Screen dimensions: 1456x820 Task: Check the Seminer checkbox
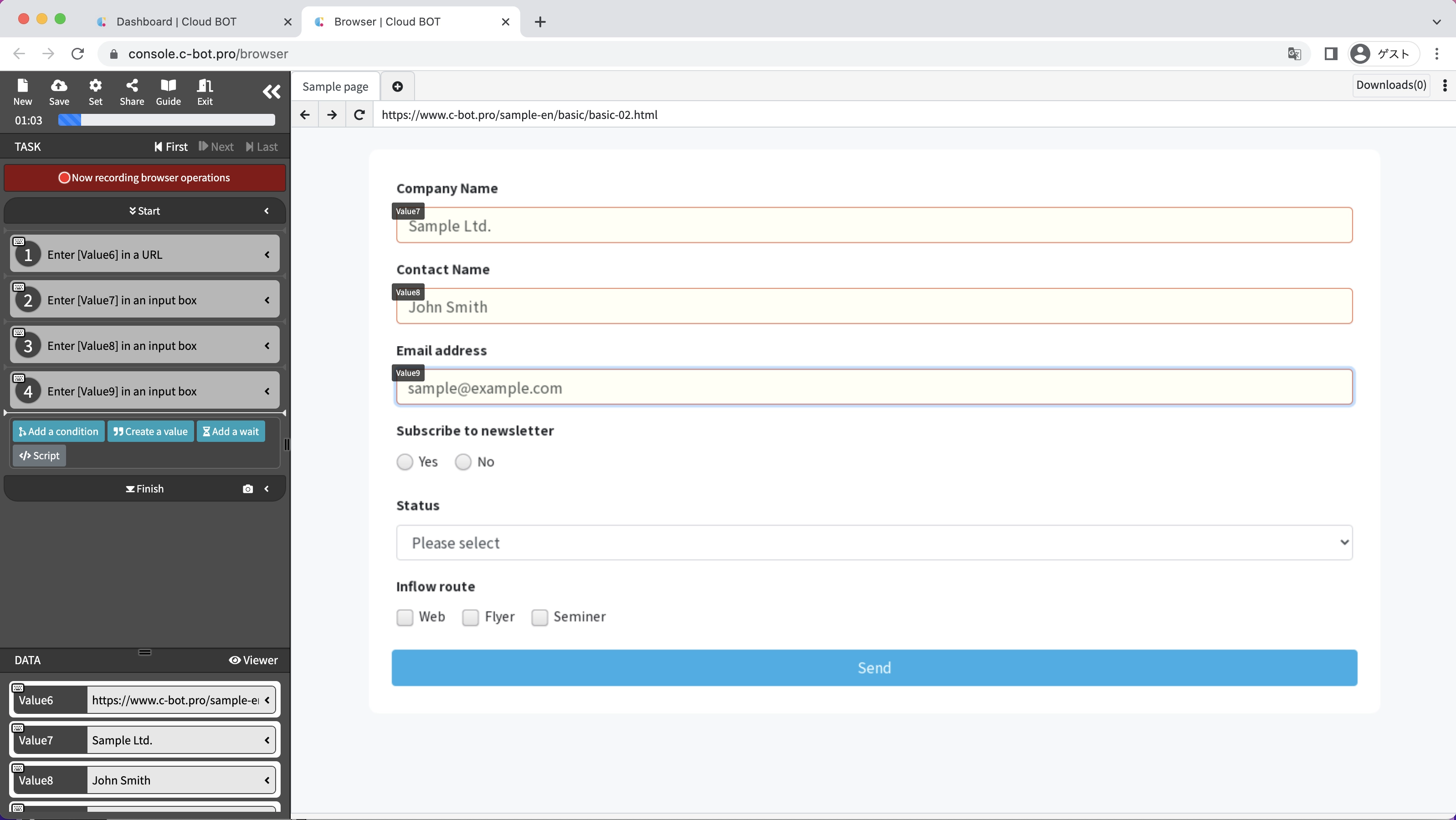[x=539, y=617]
